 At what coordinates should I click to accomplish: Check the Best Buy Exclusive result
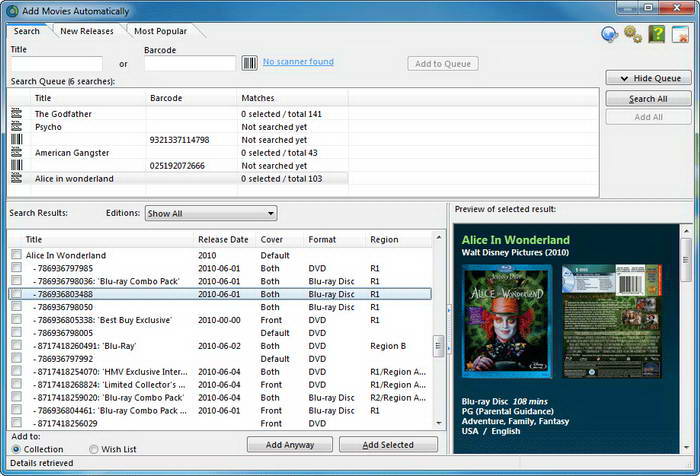17,319
